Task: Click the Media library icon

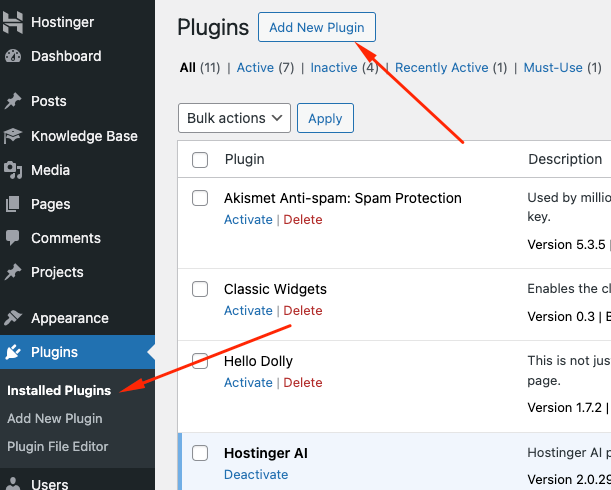Action: coord(13,170)
